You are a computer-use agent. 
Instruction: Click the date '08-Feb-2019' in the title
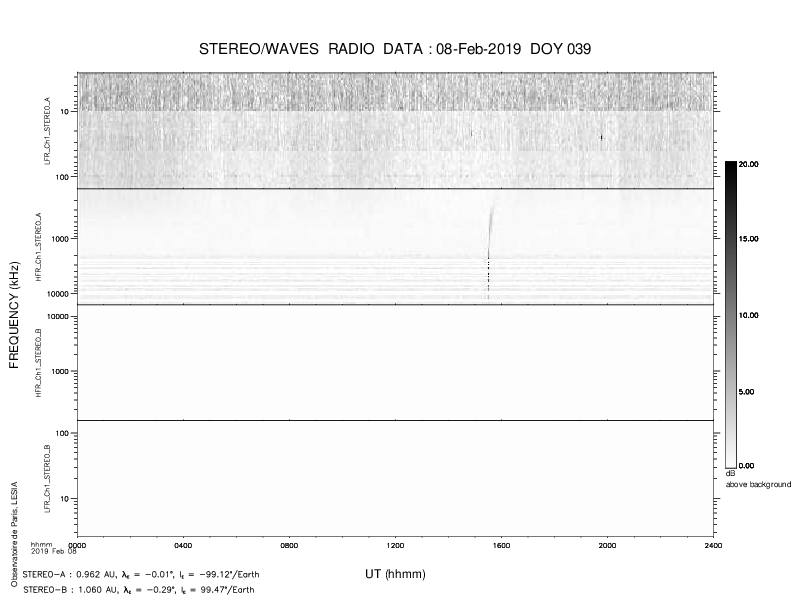[478, 49]
